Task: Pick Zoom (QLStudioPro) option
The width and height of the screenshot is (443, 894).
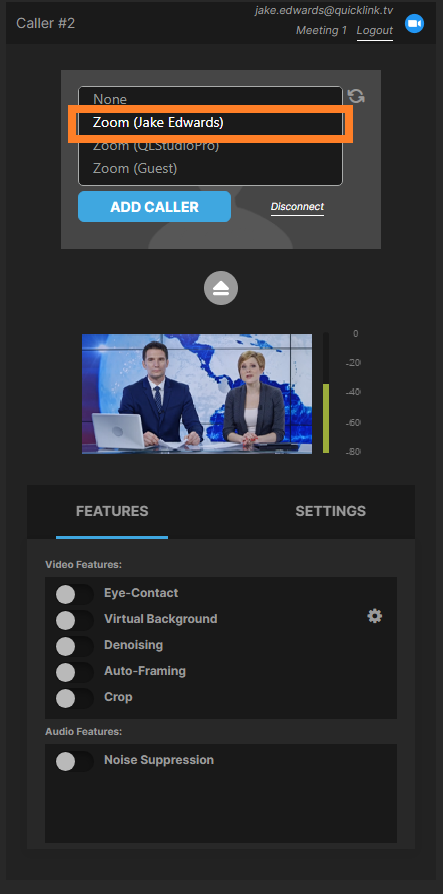Action: 210,146
